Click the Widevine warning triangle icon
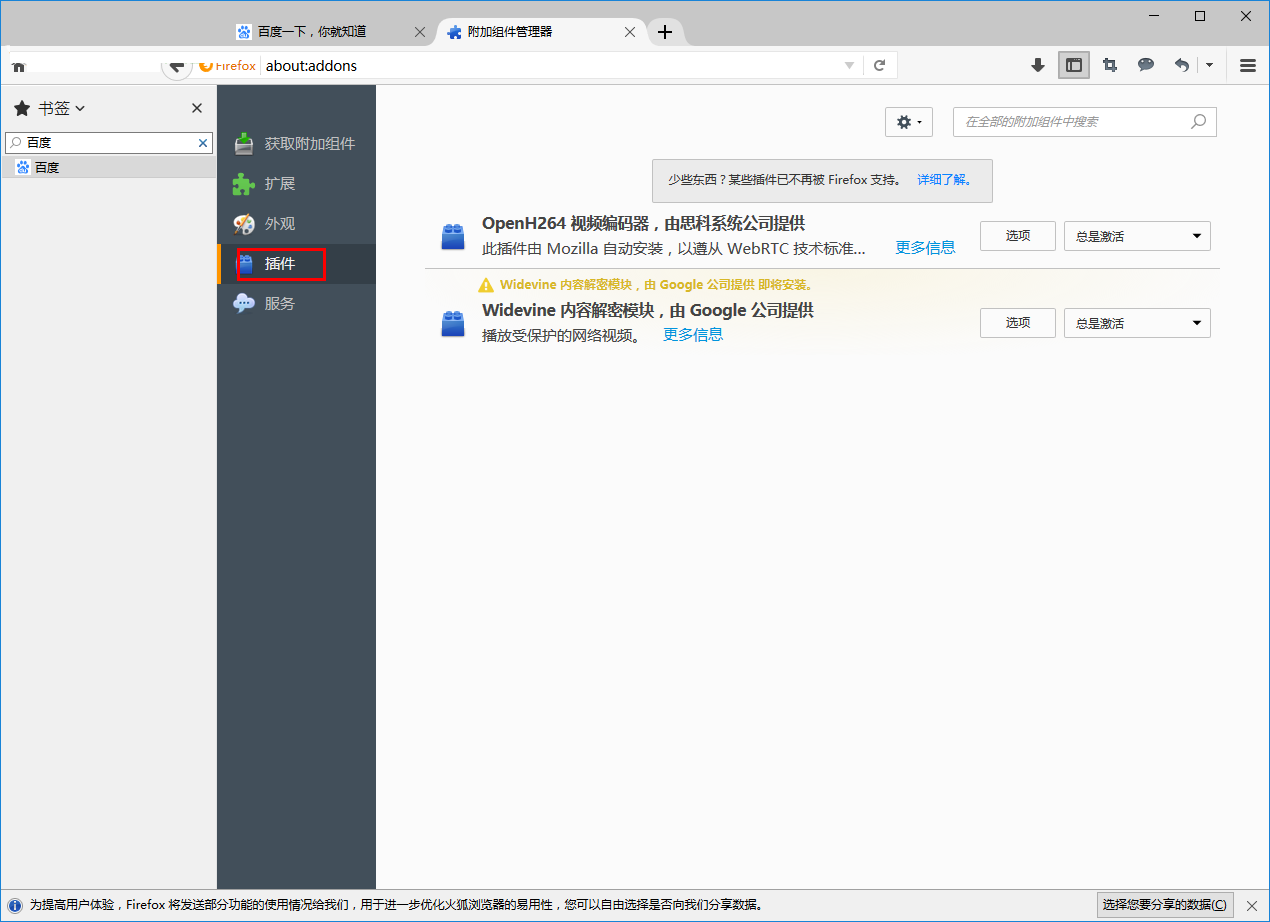The height and width of the screenshot is (922, 1270). point(486,285)
